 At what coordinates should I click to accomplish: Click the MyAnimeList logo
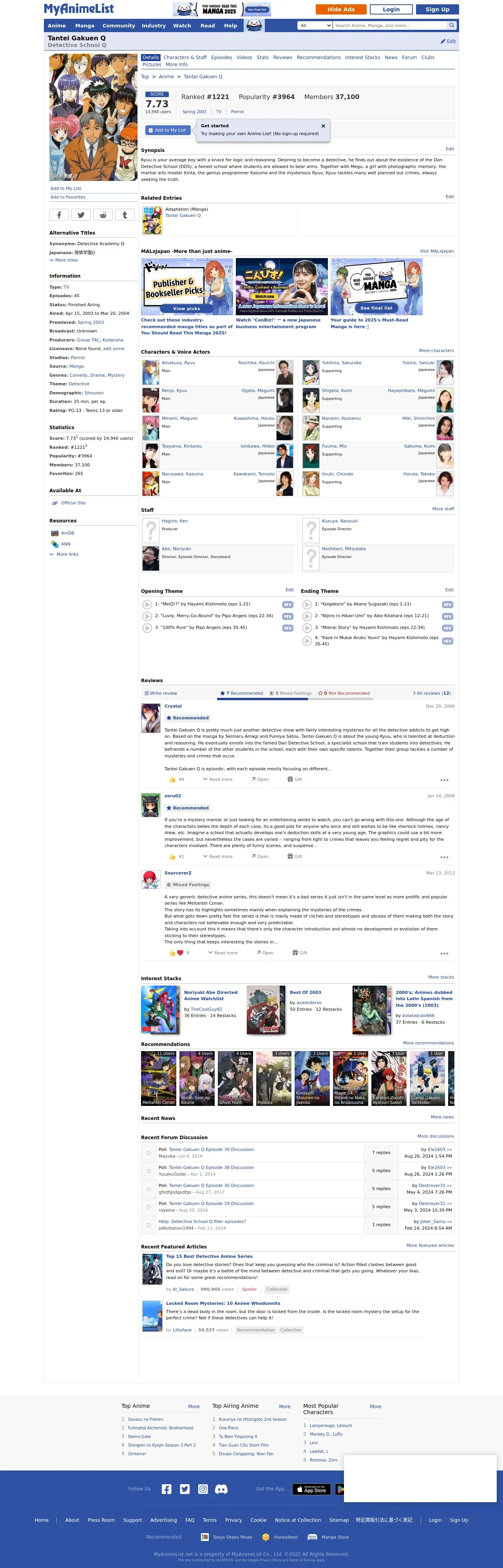[79, 9]
